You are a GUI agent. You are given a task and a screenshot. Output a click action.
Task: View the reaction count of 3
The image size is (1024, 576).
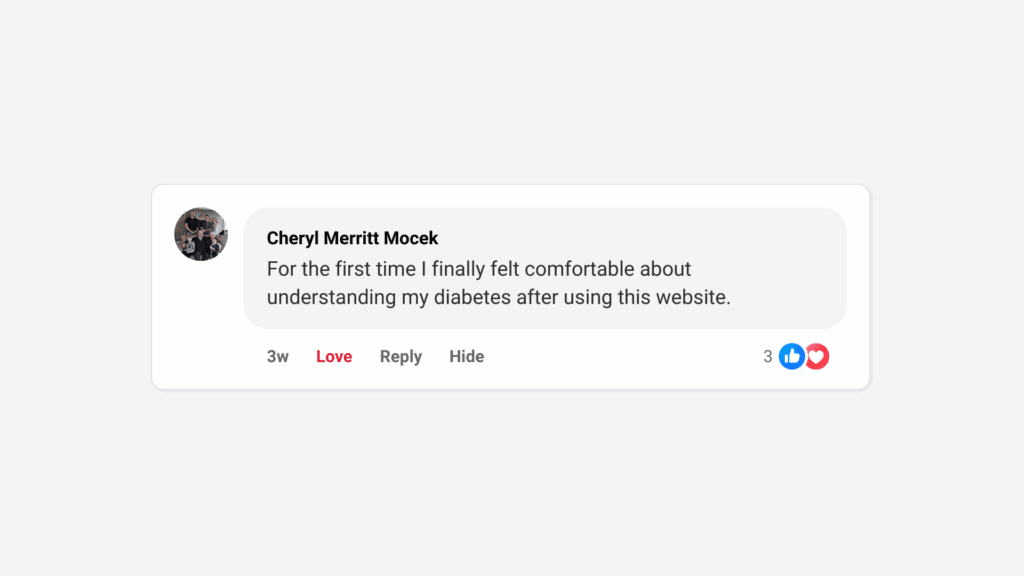768,356
